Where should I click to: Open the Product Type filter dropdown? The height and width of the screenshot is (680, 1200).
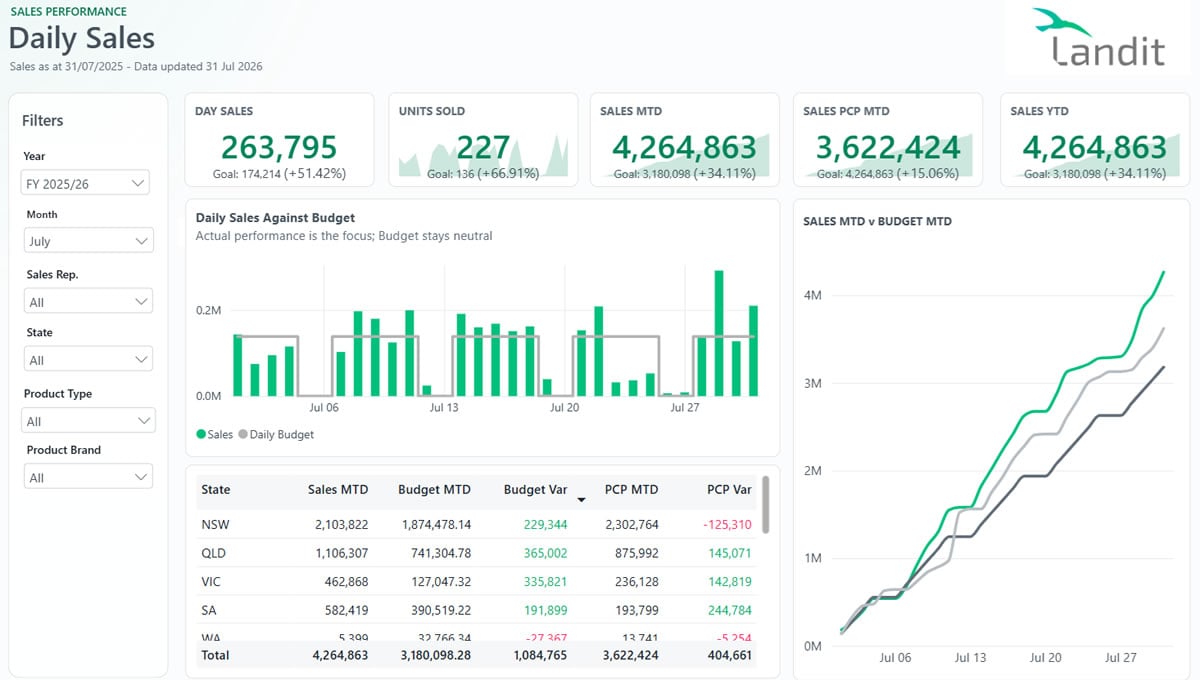click(89, 421)
